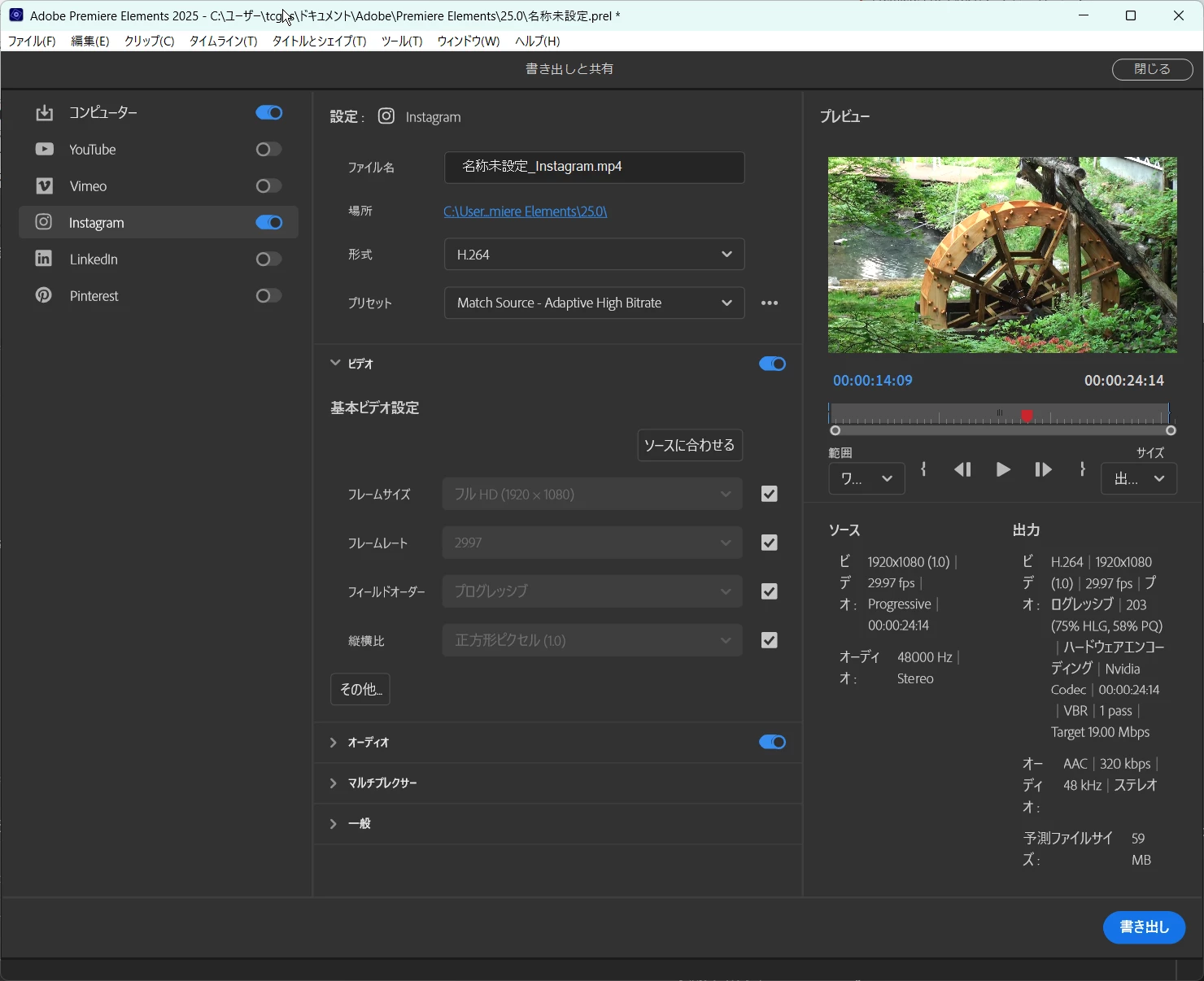Open the フレームレート 29.97 dropdown

click(592, 543)
